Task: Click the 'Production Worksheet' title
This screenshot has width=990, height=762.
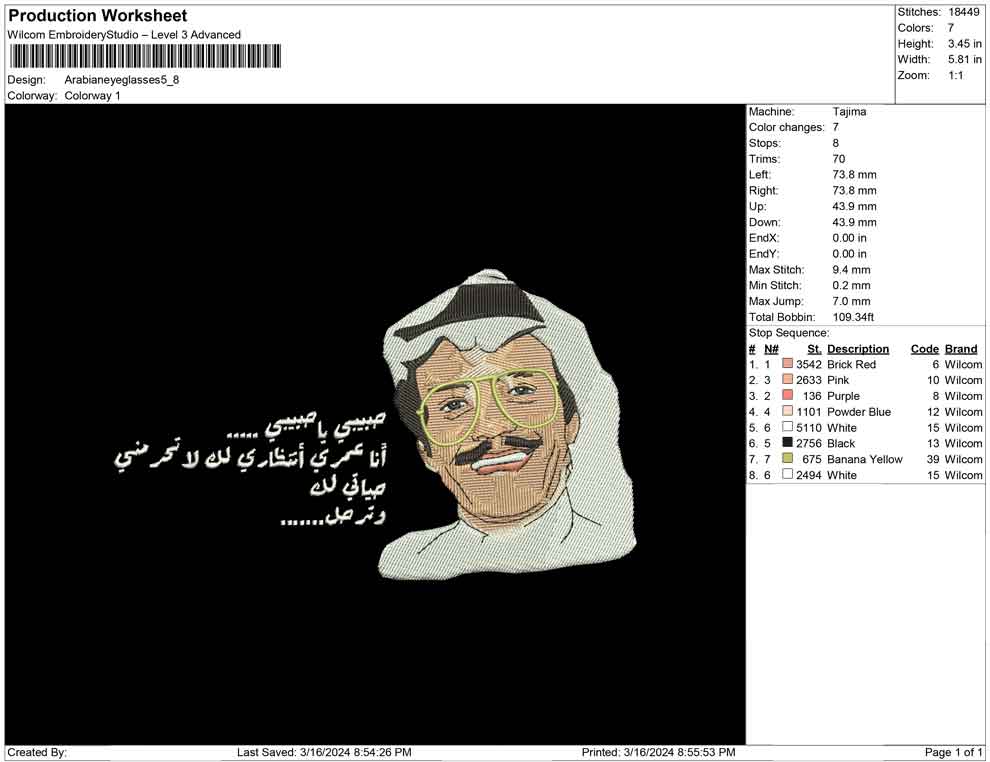Action: (98, 16)
